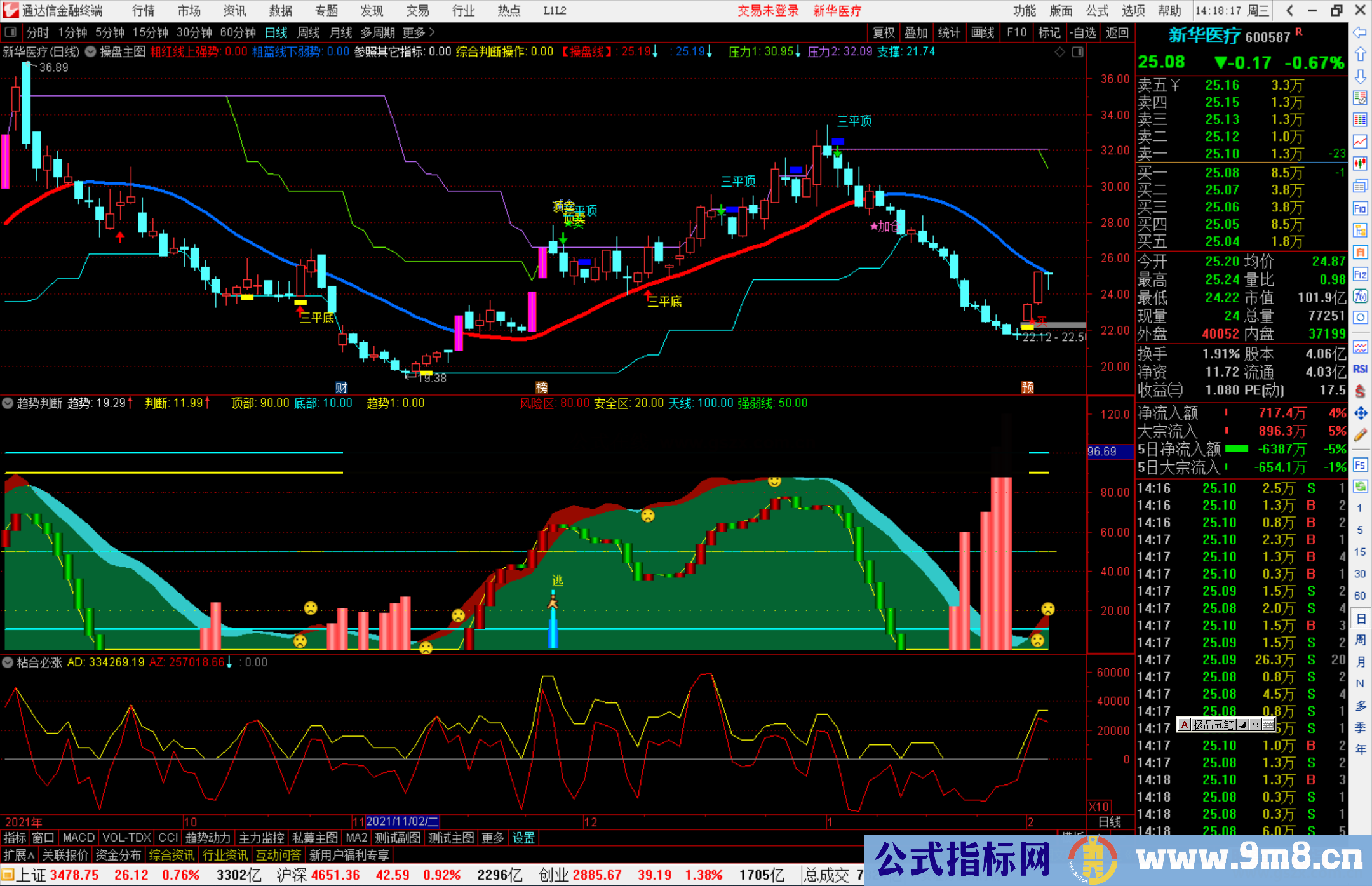Viewport: 1372px width, 886px height.
Task: Open the F10 company info sidebar icon
Action: (x=1360, y=208)
